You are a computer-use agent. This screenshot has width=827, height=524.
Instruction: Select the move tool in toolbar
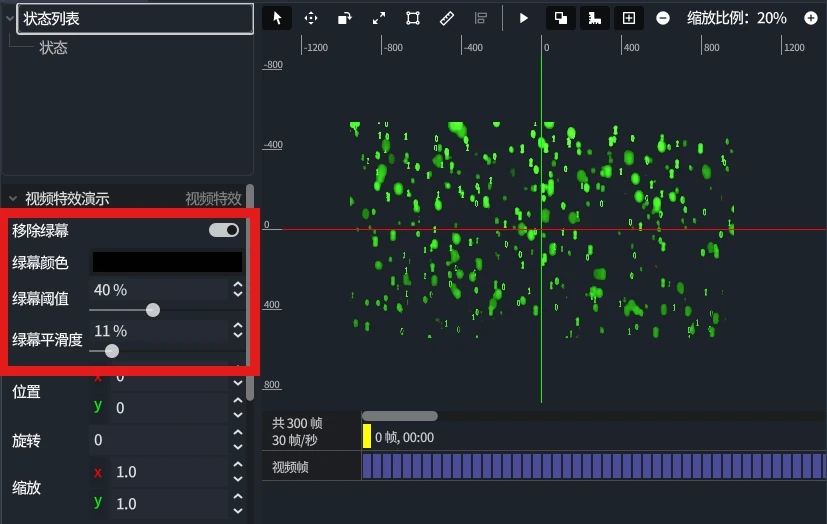(x=311, y=18)
